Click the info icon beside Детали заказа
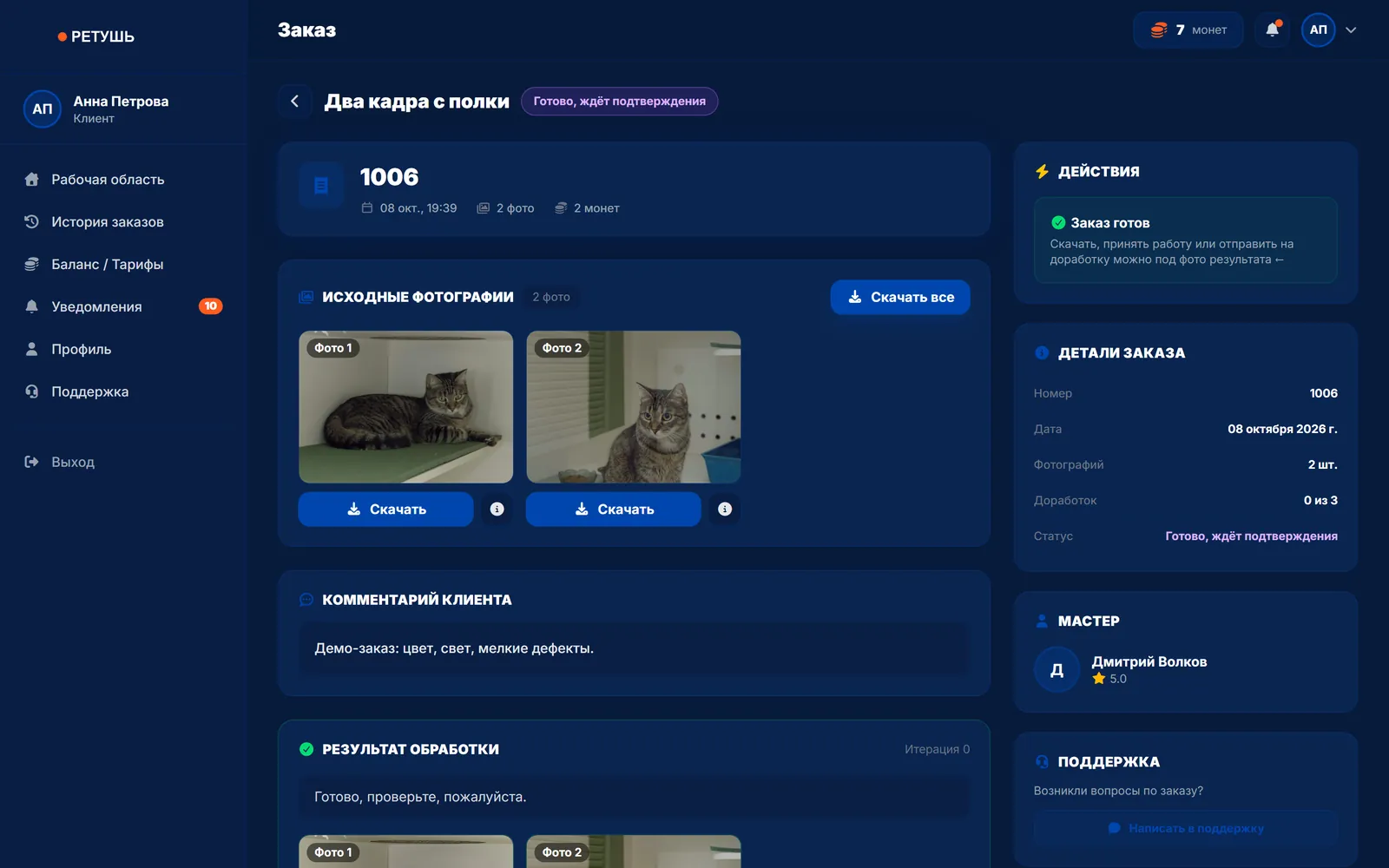1389x868 pixels. [1042, 353]
